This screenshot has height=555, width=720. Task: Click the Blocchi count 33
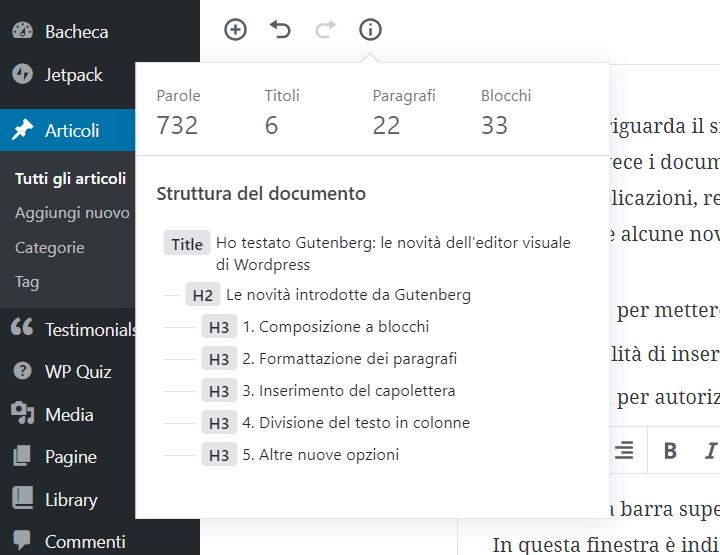click(x=494, y=125)
